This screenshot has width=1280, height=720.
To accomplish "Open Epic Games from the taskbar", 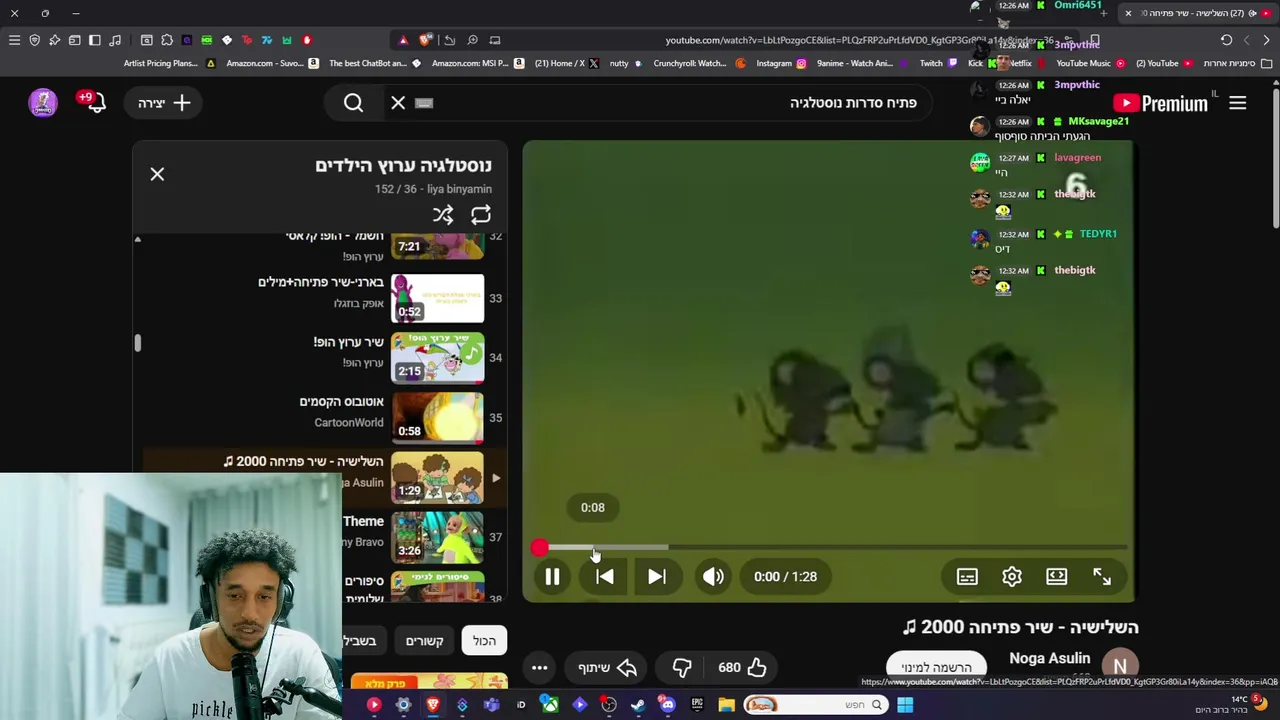I will [x=697, y=705].
